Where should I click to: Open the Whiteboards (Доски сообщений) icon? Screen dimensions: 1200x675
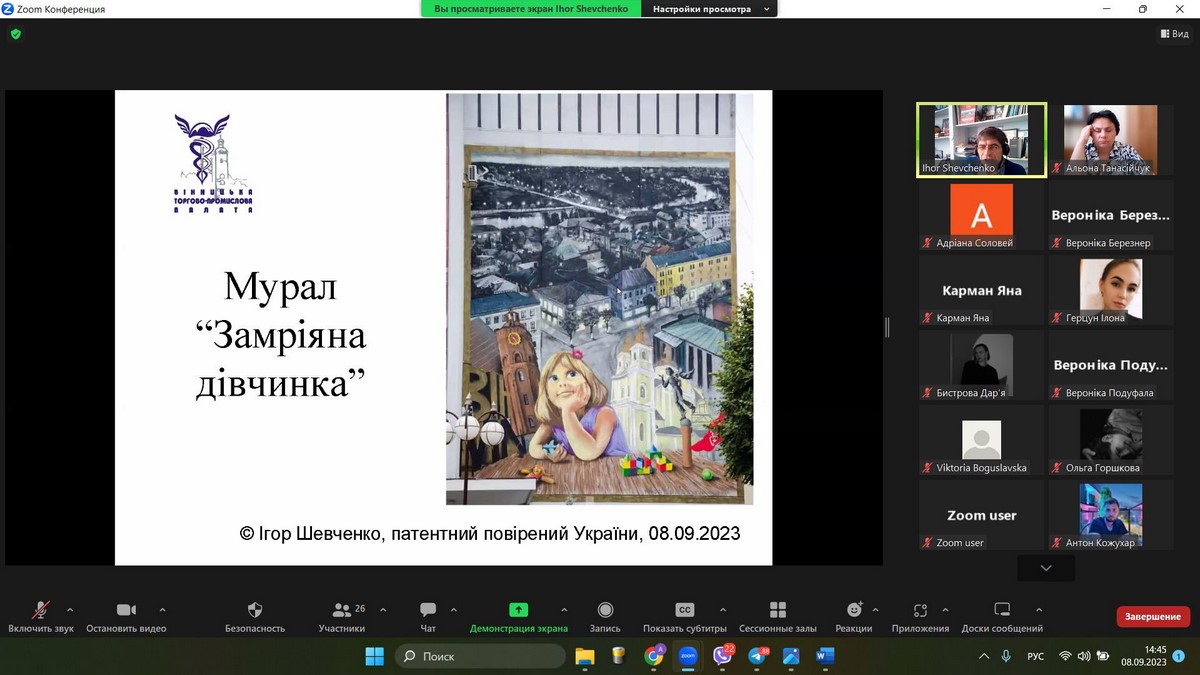pyautogui.click(x=1002, y=611)
